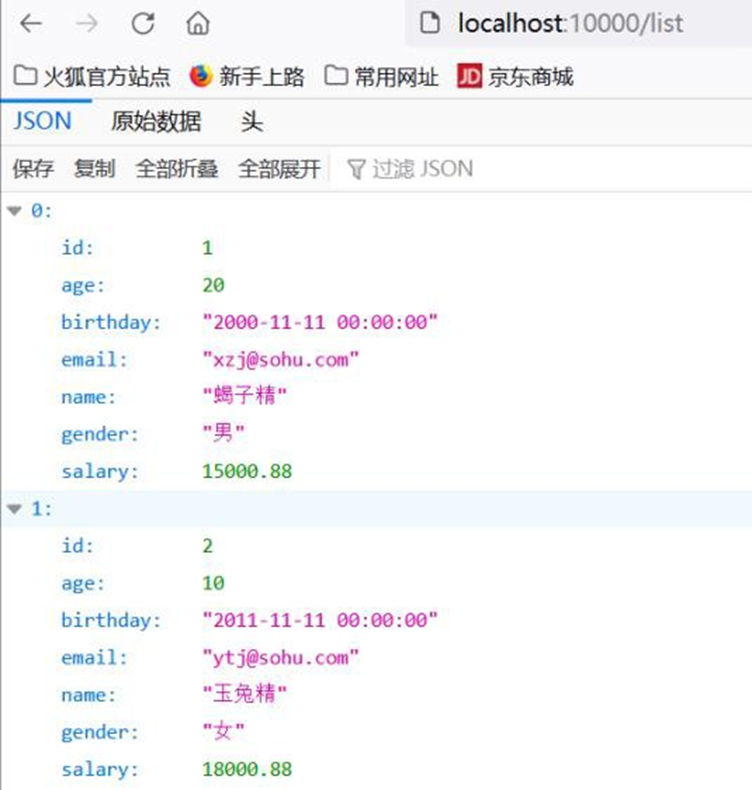Click the 保存 button
Viewport: 752px width, 790px height.
click(33, 169)
